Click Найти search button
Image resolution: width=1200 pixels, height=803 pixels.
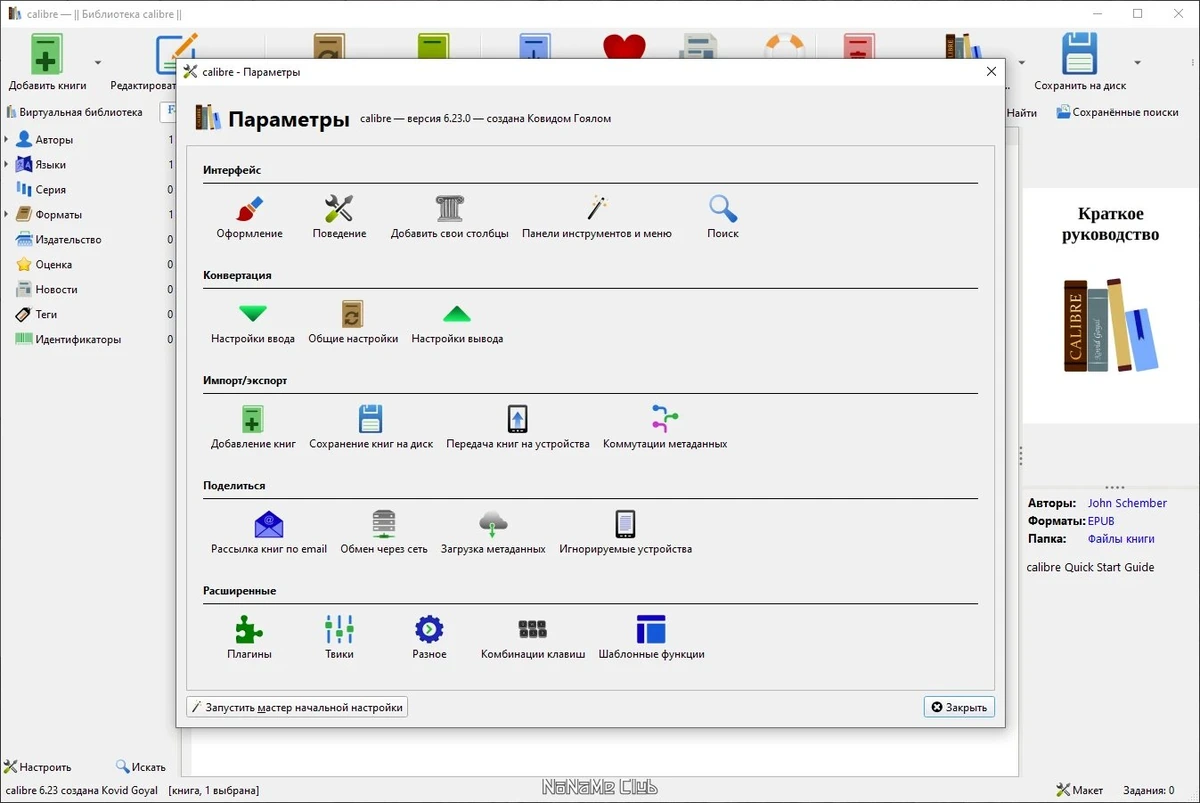point(1022,113)
